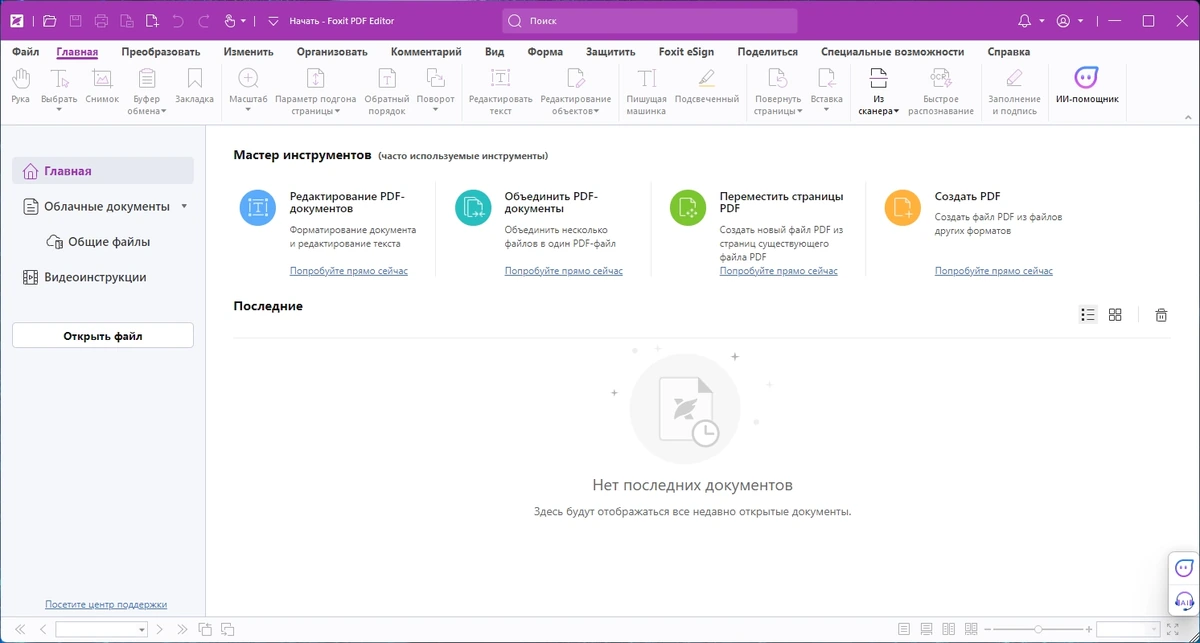The height and width of the screenshot is (643, 1200).
Task: Click the Объединить PDF-документы teal icon
Action: 473,208
